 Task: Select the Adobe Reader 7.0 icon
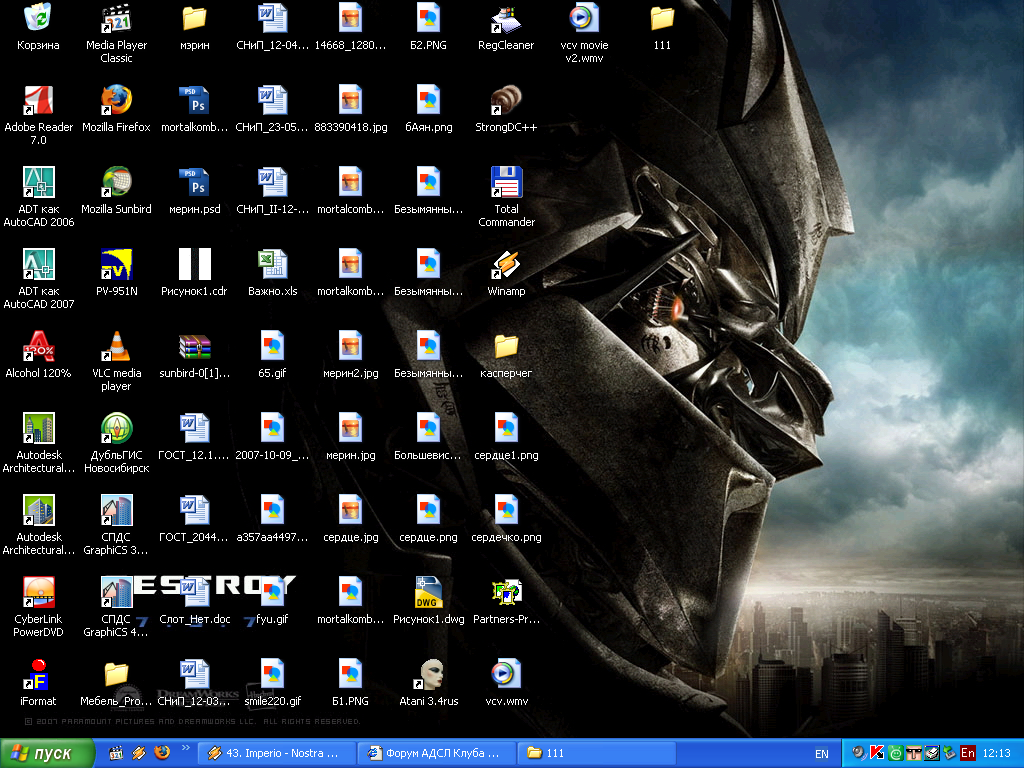click(x=38, y=100)
